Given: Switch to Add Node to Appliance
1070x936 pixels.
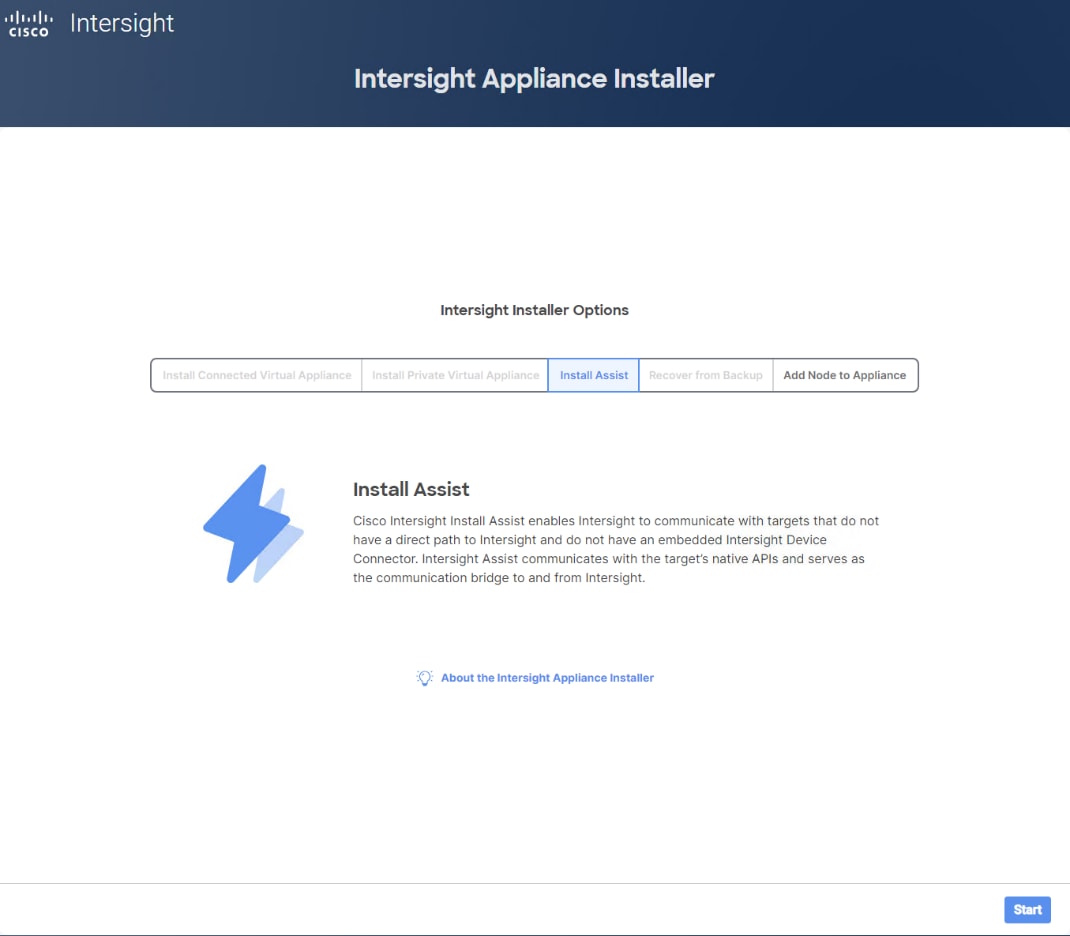Looking at the screenshot, I should tap(845, 375).
